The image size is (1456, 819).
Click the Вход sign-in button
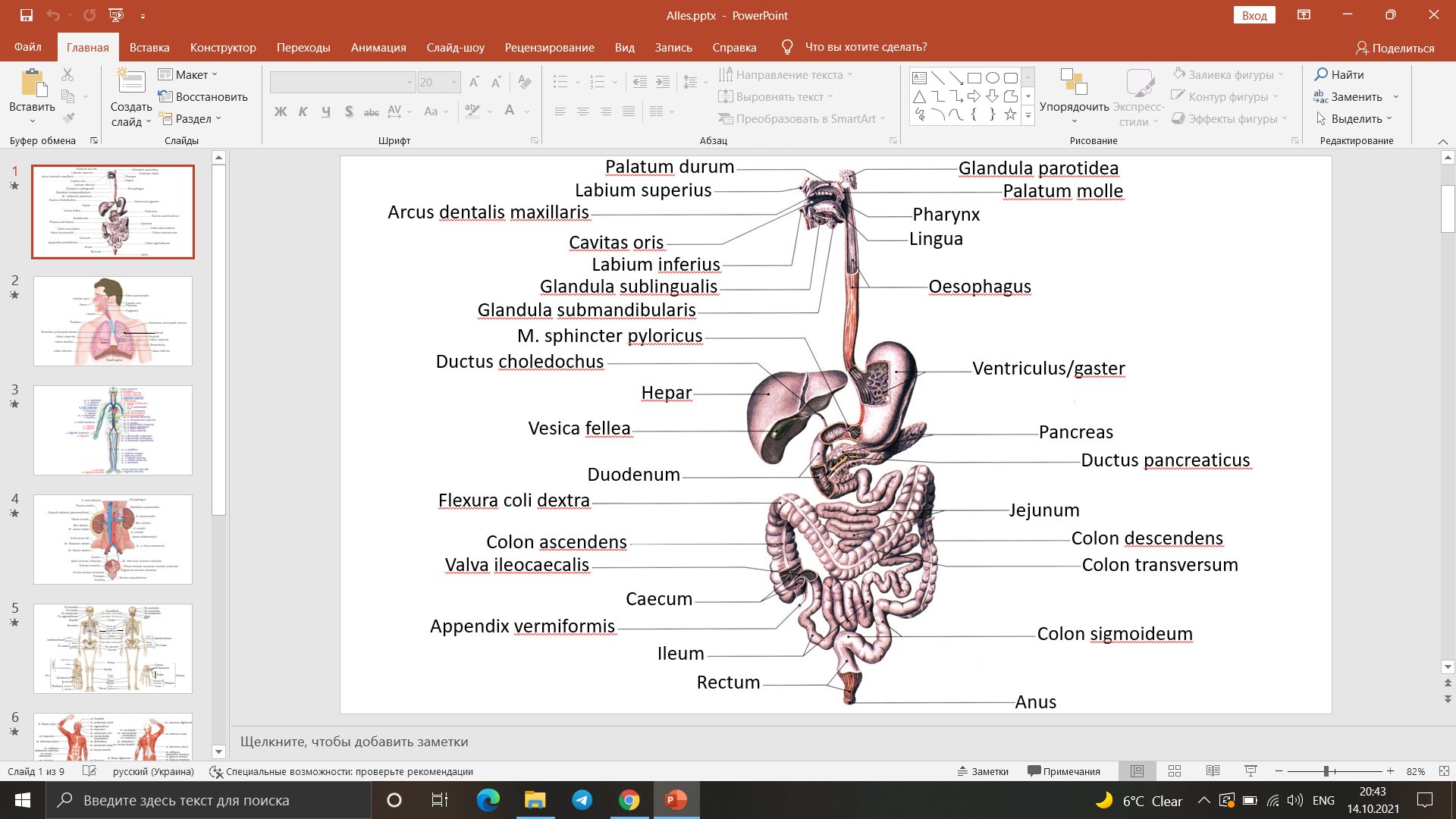1254,15
